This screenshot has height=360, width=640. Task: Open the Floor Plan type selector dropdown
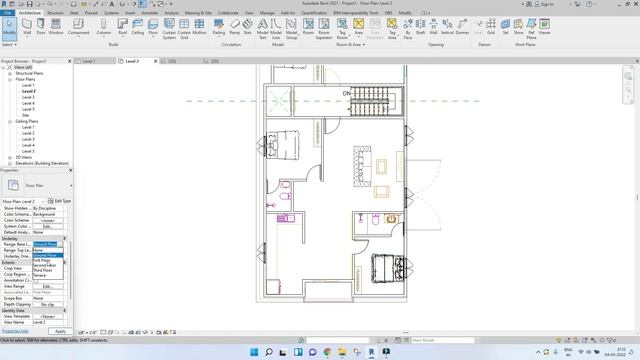click(x=71, y=186)
